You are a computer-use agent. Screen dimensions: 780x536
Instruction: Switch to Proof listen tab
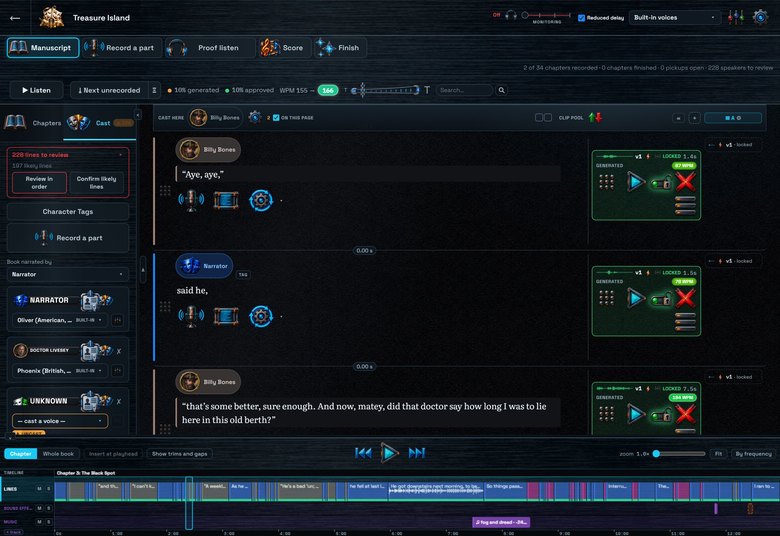[x=210, y=48]
